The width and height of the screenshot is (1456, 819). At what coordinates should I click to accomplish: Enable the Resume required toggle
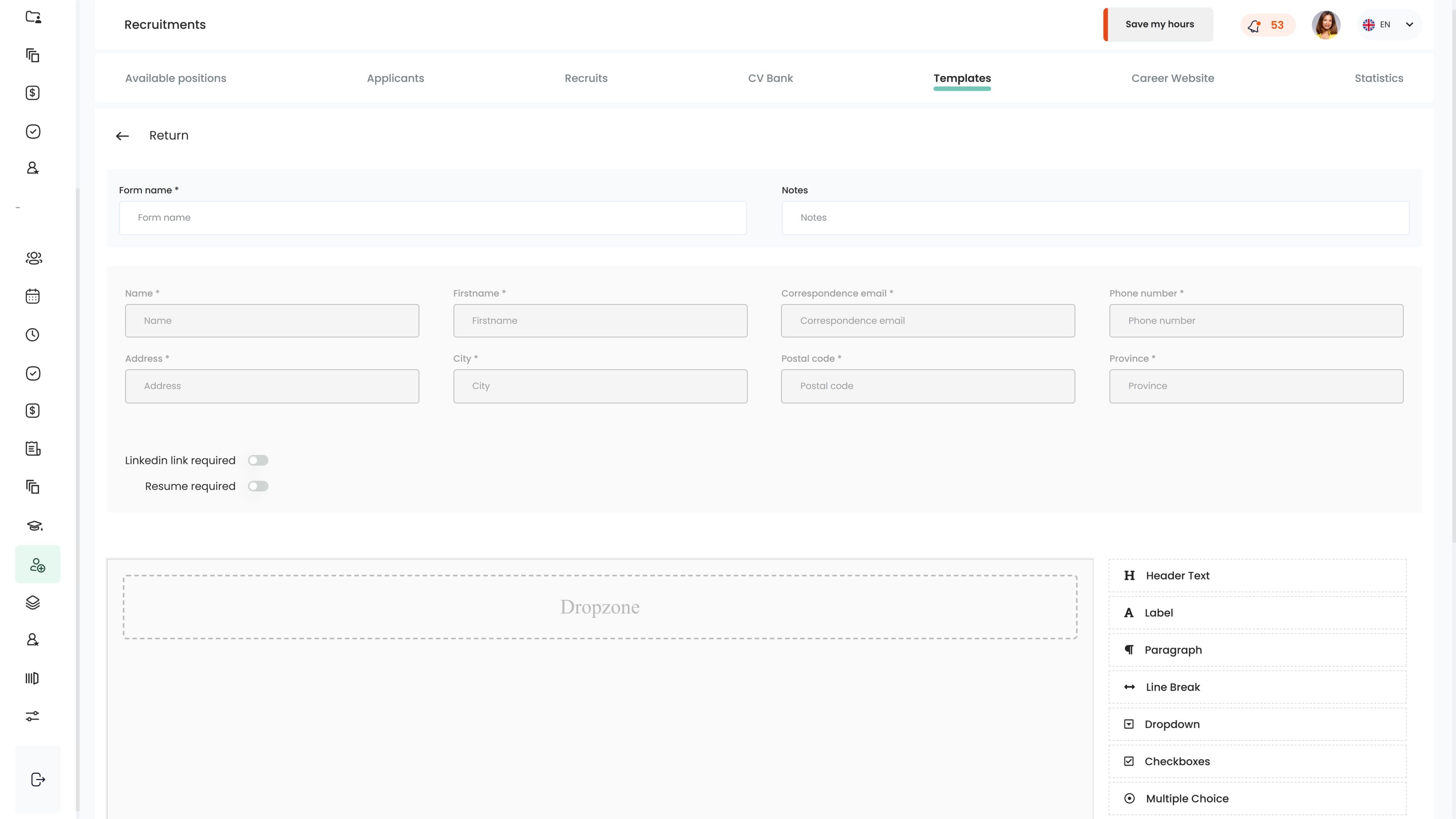coord(258,486)
